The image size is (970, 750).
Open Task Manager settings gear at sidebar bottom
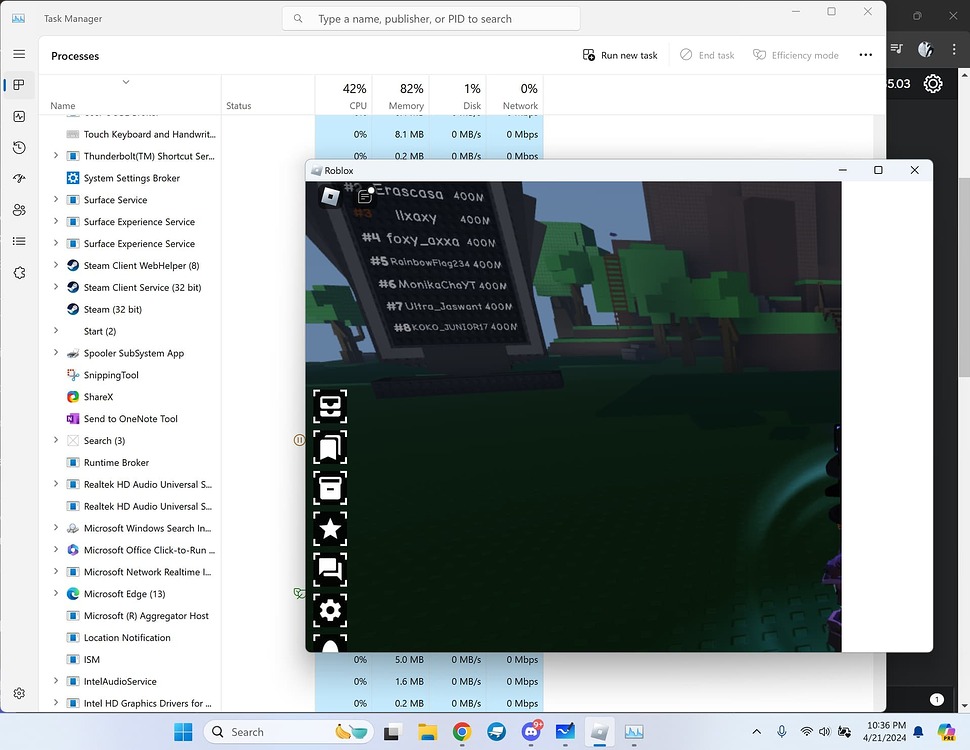(x=18, y=693)
